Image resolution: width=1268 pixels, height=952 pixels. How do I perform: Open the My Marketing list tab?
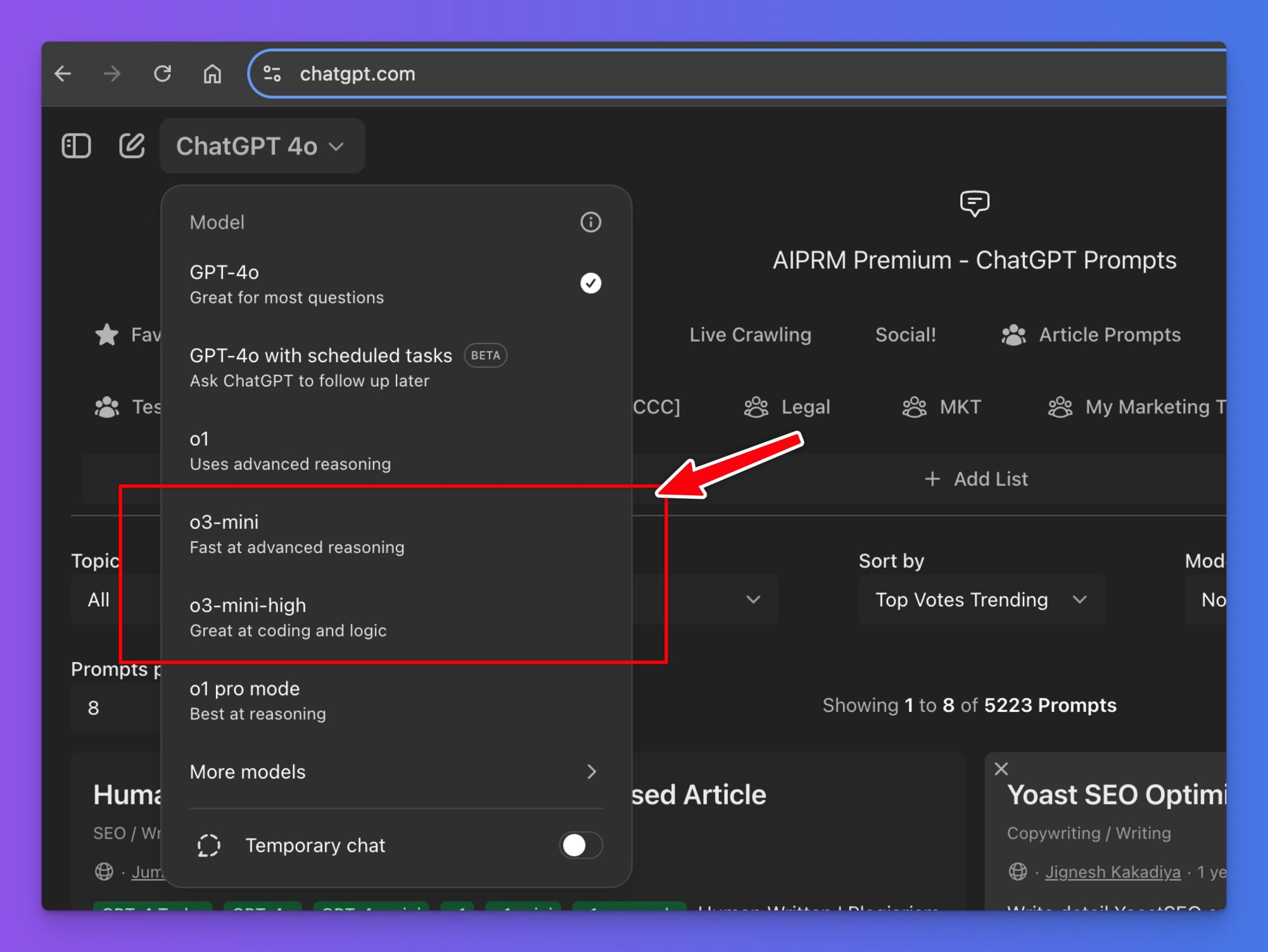click(1137, 406)
